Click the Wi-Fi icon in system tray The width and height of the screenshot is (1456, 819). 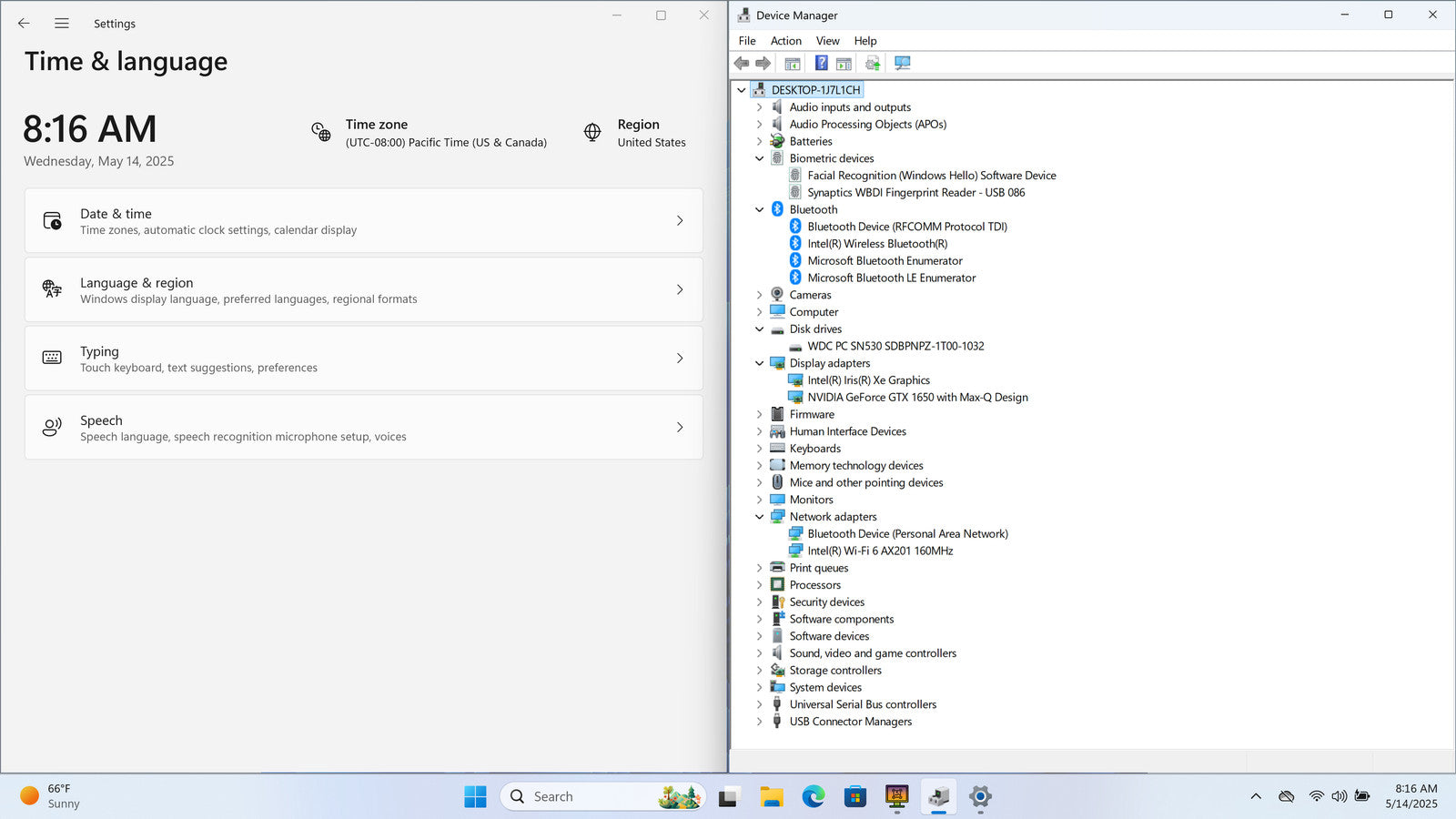coord(1316,796)
